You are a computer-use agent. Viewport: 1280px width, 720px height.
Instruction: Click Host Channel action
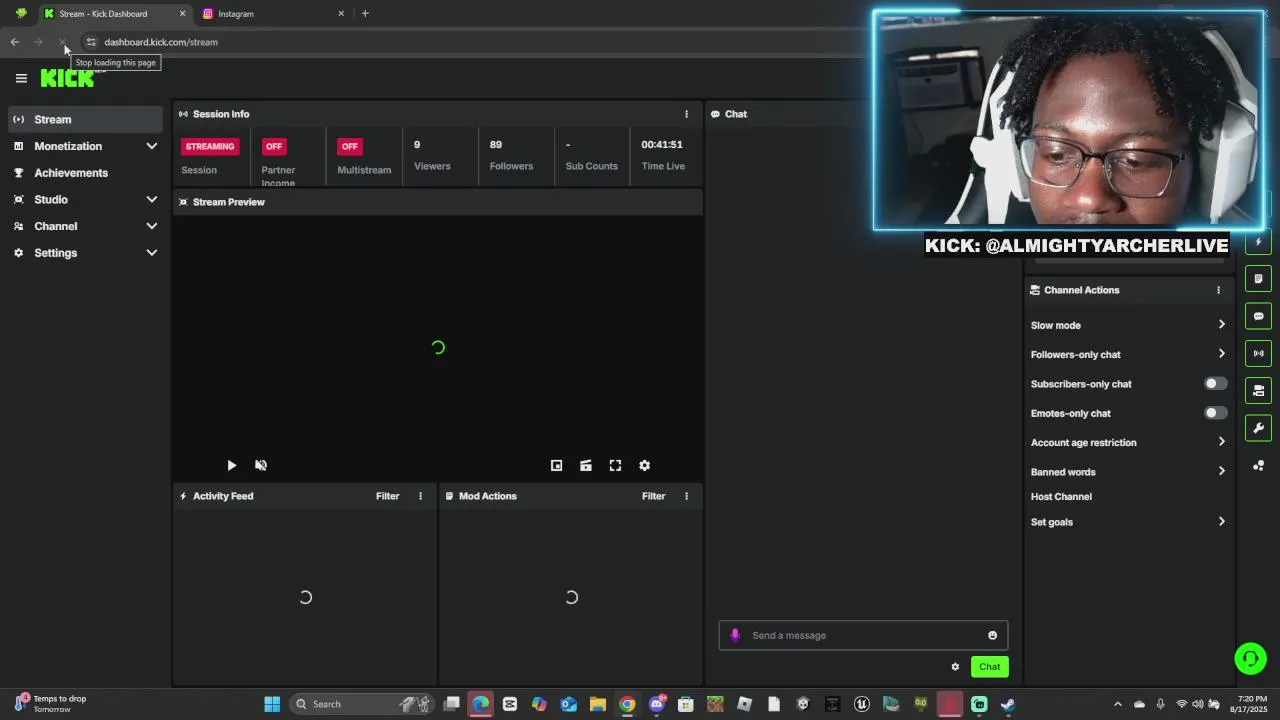coord(1061,497)
